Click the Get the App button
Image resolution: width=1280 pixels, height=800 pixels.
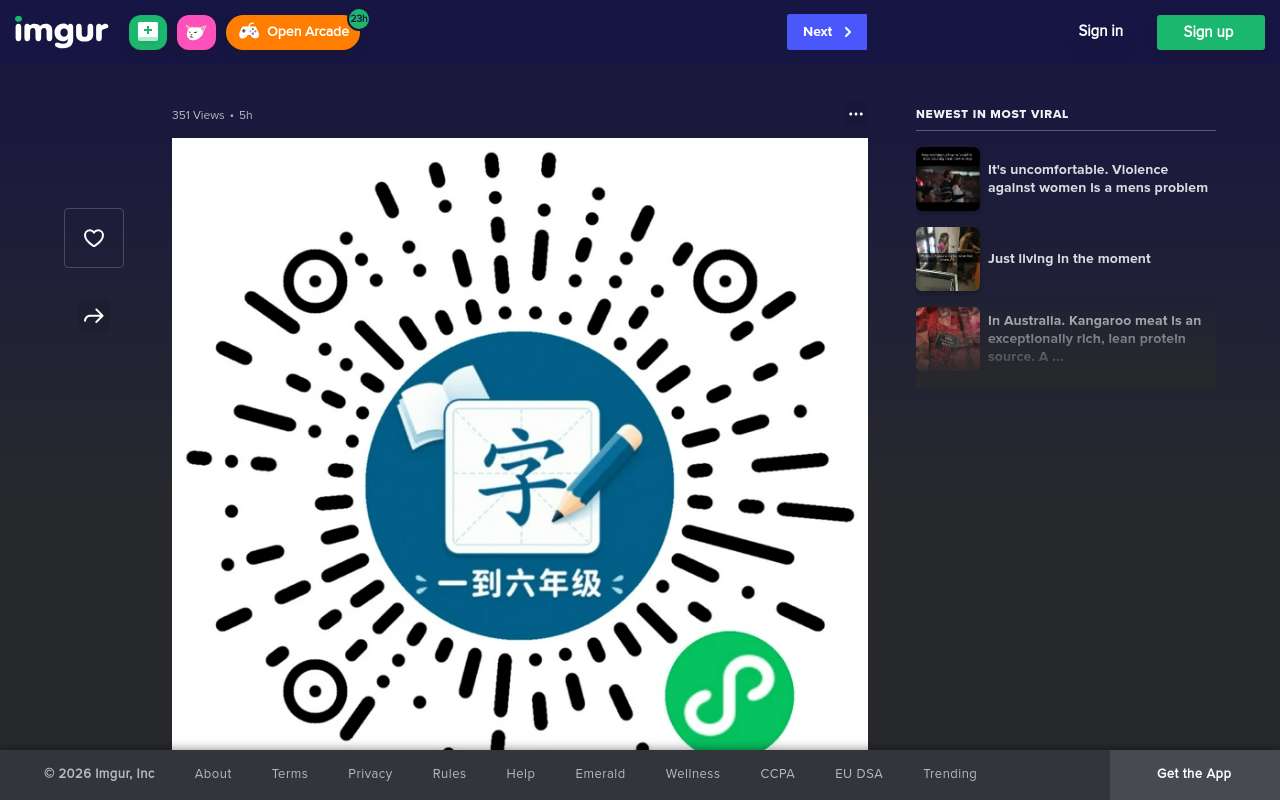click(x=1194, y=774)
